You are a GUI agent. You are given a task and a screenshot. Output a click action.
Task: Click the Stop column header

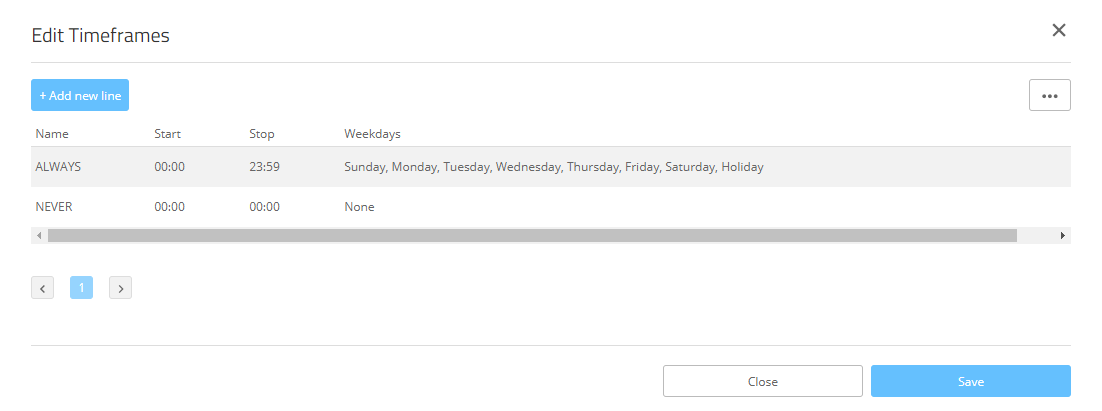(x=262, y=134)
